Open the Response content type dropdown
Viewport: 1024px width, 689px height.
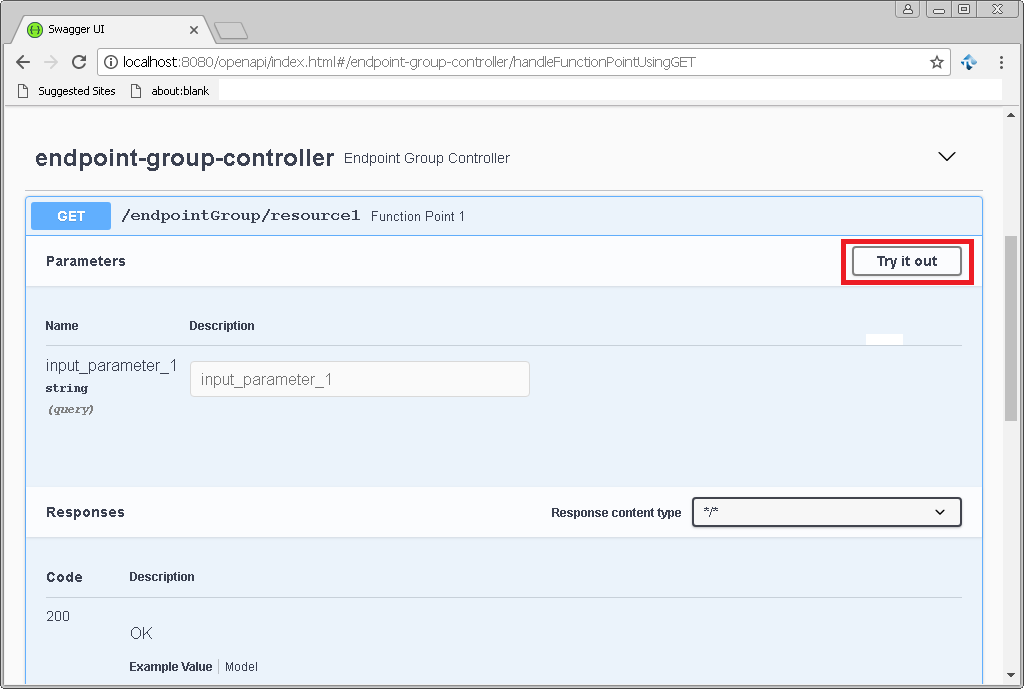(x=827, y=512)
